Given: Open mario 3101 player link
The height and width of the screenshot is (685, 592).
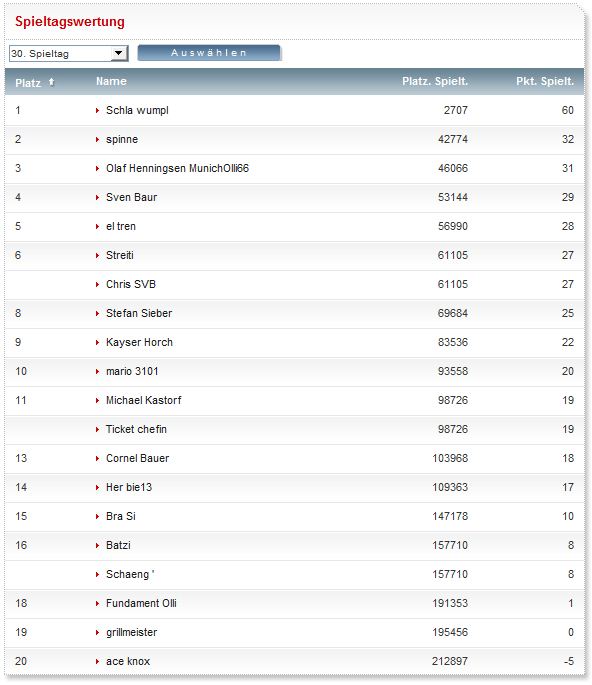Looking at the screenshot, I should [132, 371].
